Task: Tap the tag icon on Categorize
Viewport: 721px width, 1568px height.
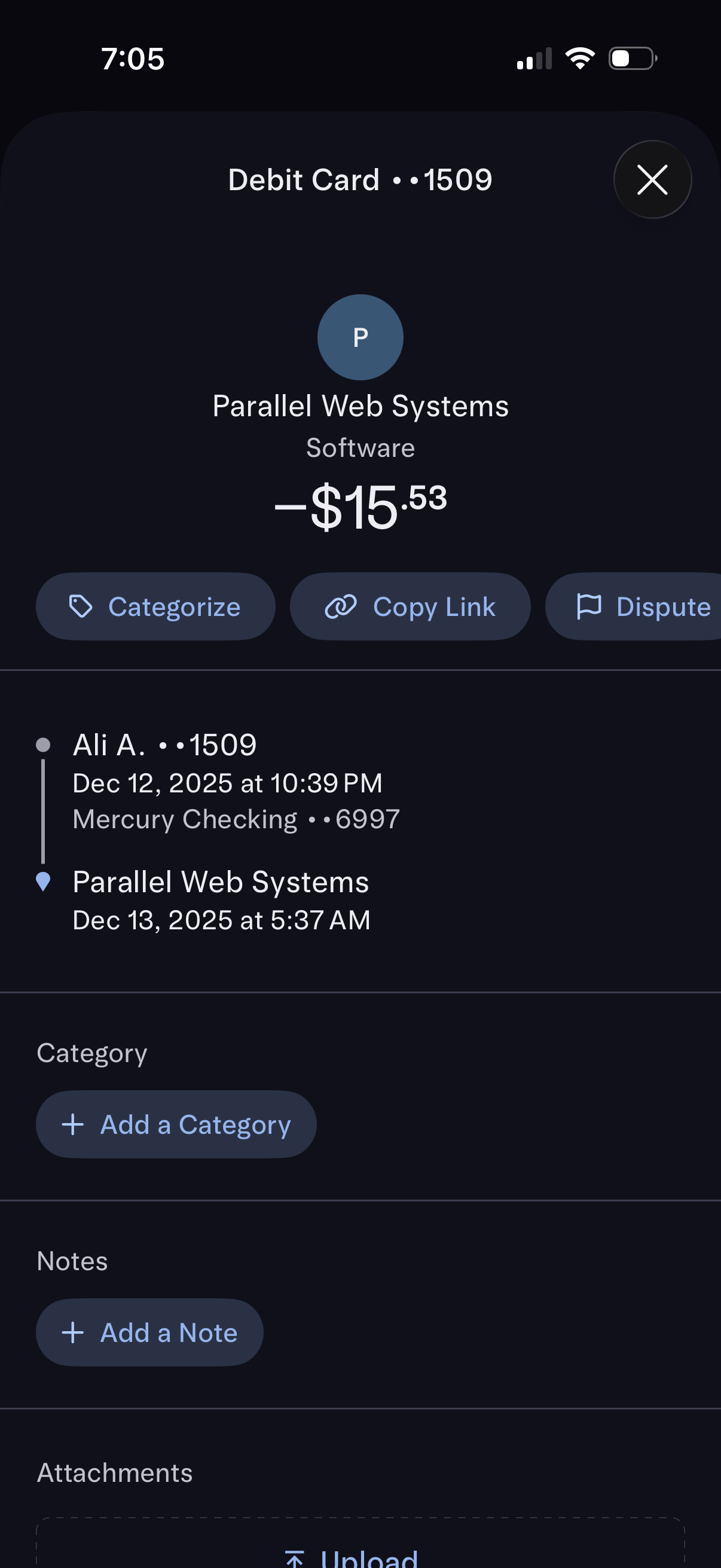Action: tap(80, 606)
